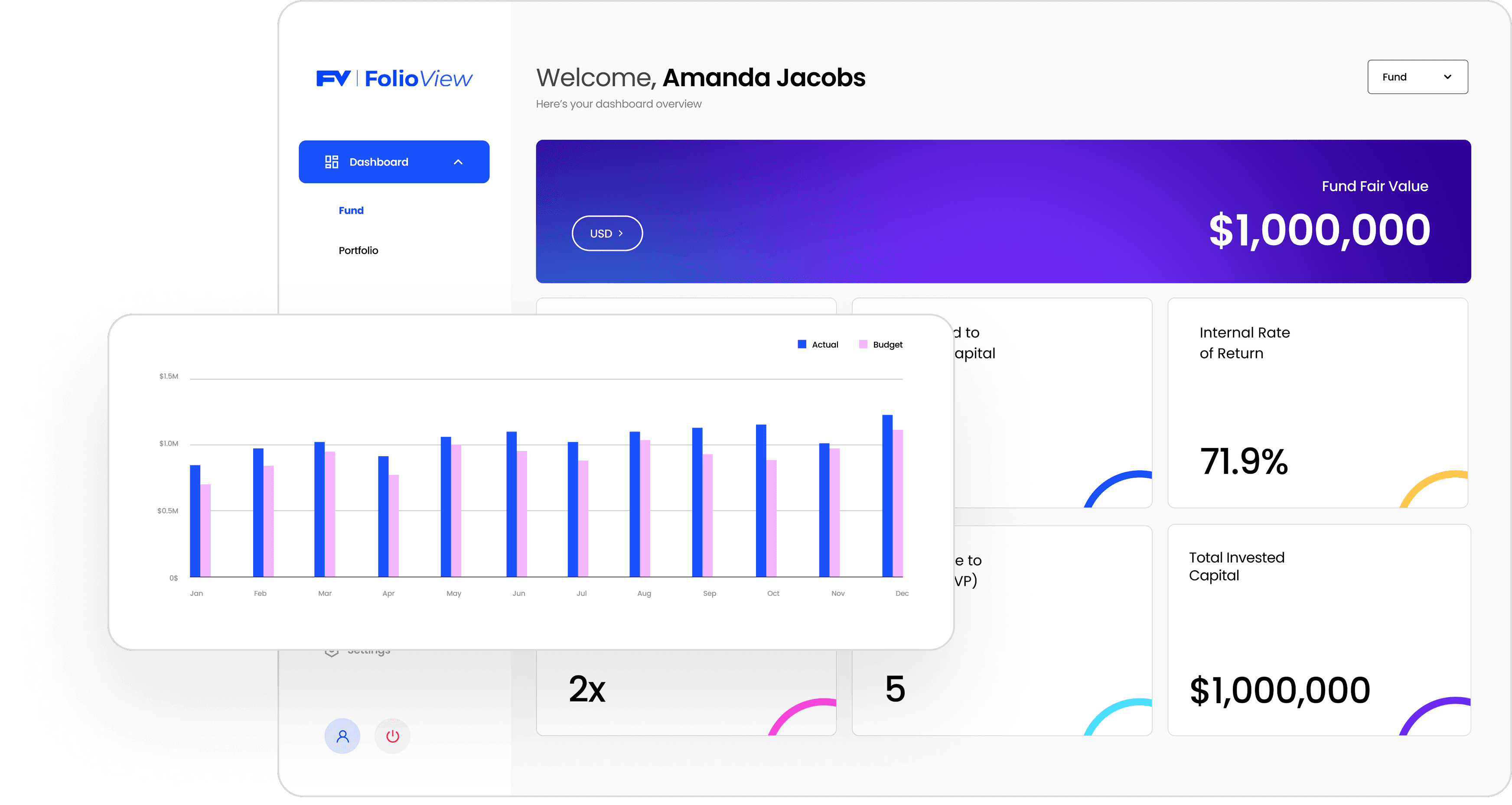Viewport: 1512px width, 805px height.
Task: Click the red power logout icon
Action: click(x=392, y=736)
